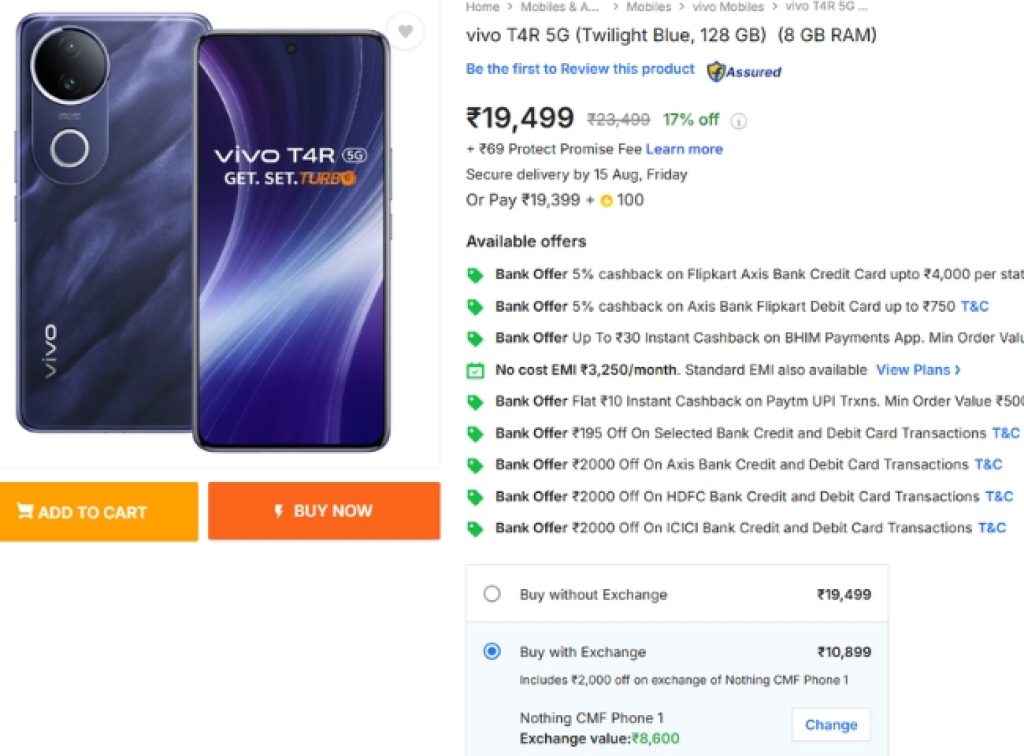Select Buy without Exchange option

pyautogui.click(x=491, y=594)
